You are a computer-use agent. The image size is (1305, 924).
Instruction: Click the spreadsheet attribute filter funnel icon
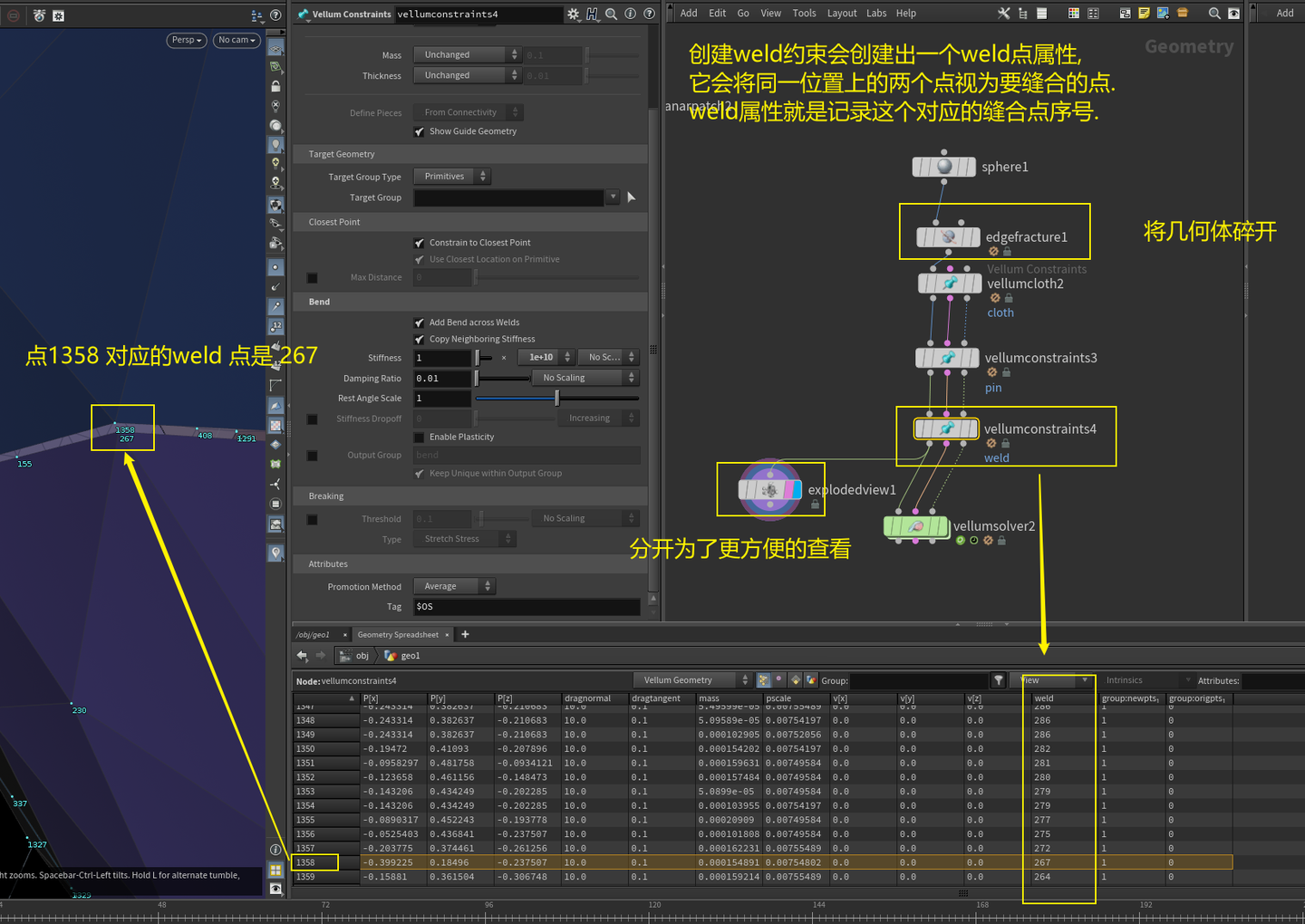tap(998, 680)
